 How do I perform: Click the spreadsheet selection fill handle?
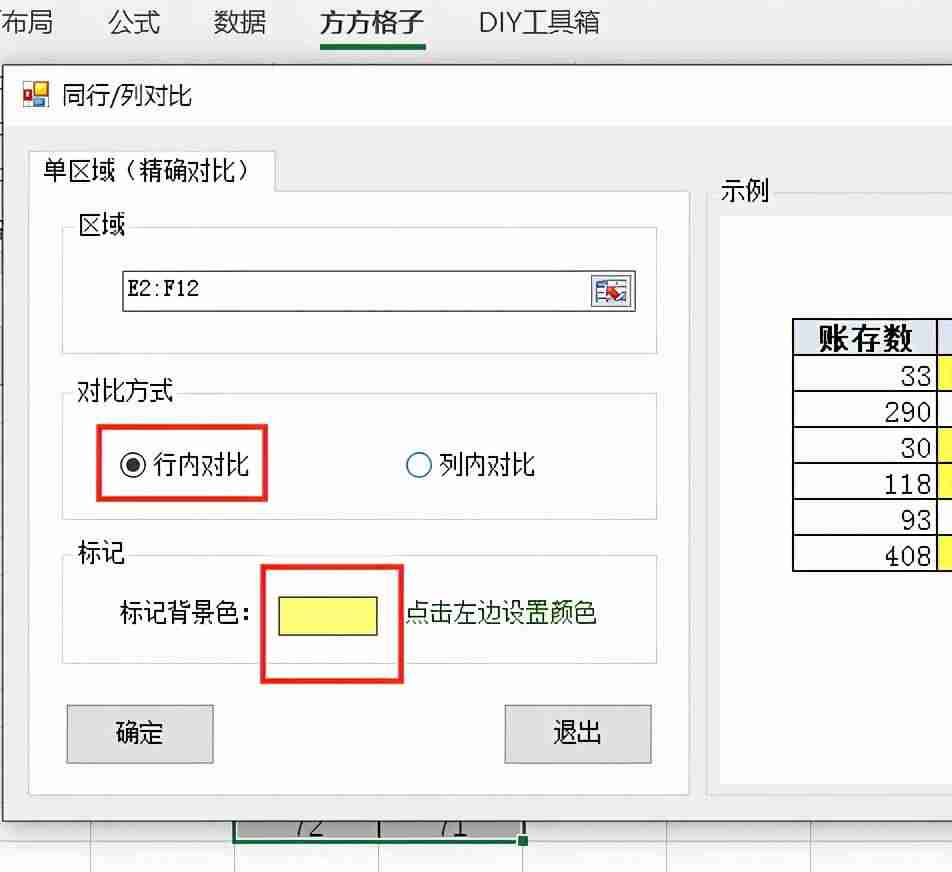[x=523, y=840]
